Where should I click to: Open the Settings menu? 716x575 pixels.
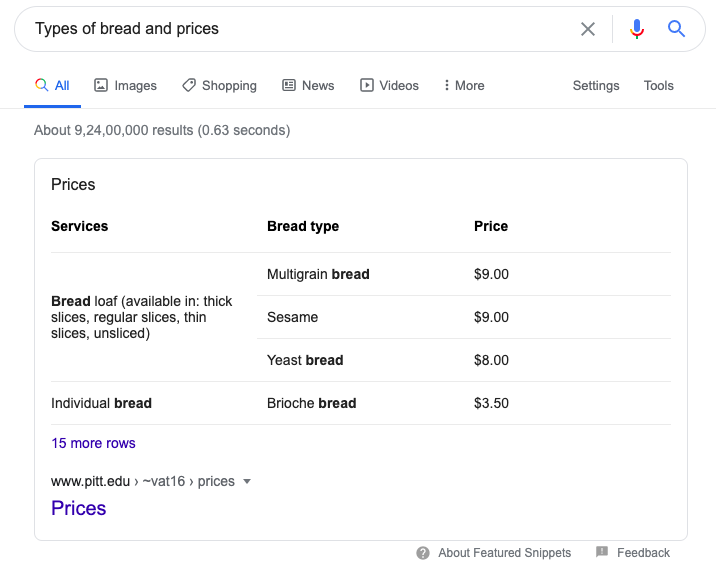pyautogui.click(x=596, y=86)
